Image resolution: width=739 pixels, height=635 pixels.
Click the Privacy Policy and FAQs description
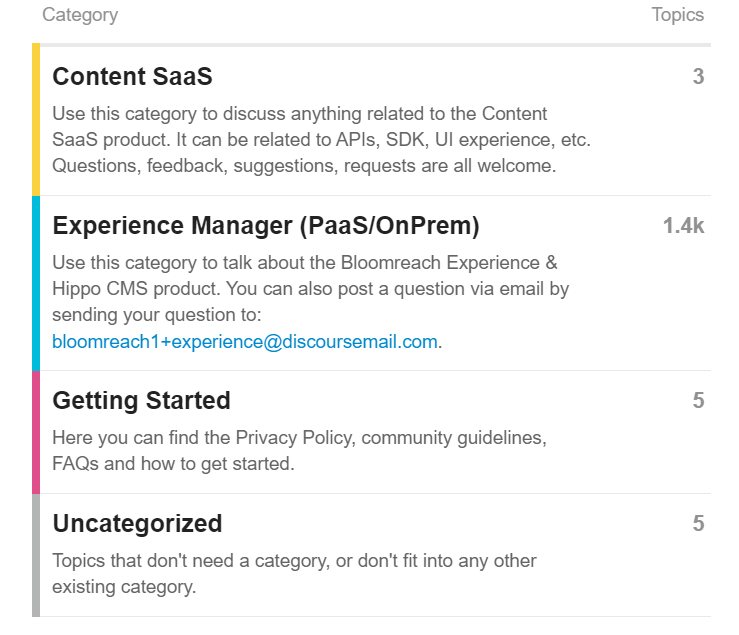coord(300,451)
